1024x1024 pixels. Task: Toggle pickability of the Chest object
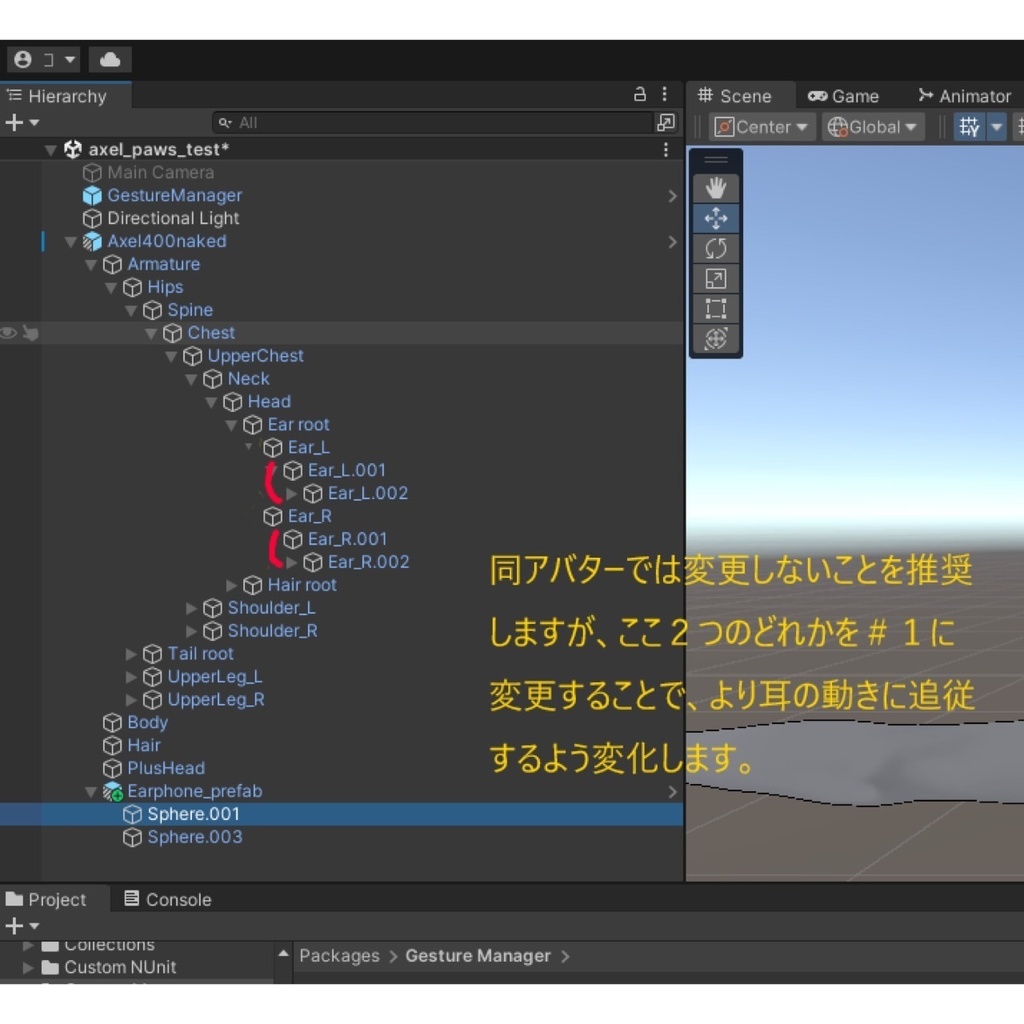point(31,333)
